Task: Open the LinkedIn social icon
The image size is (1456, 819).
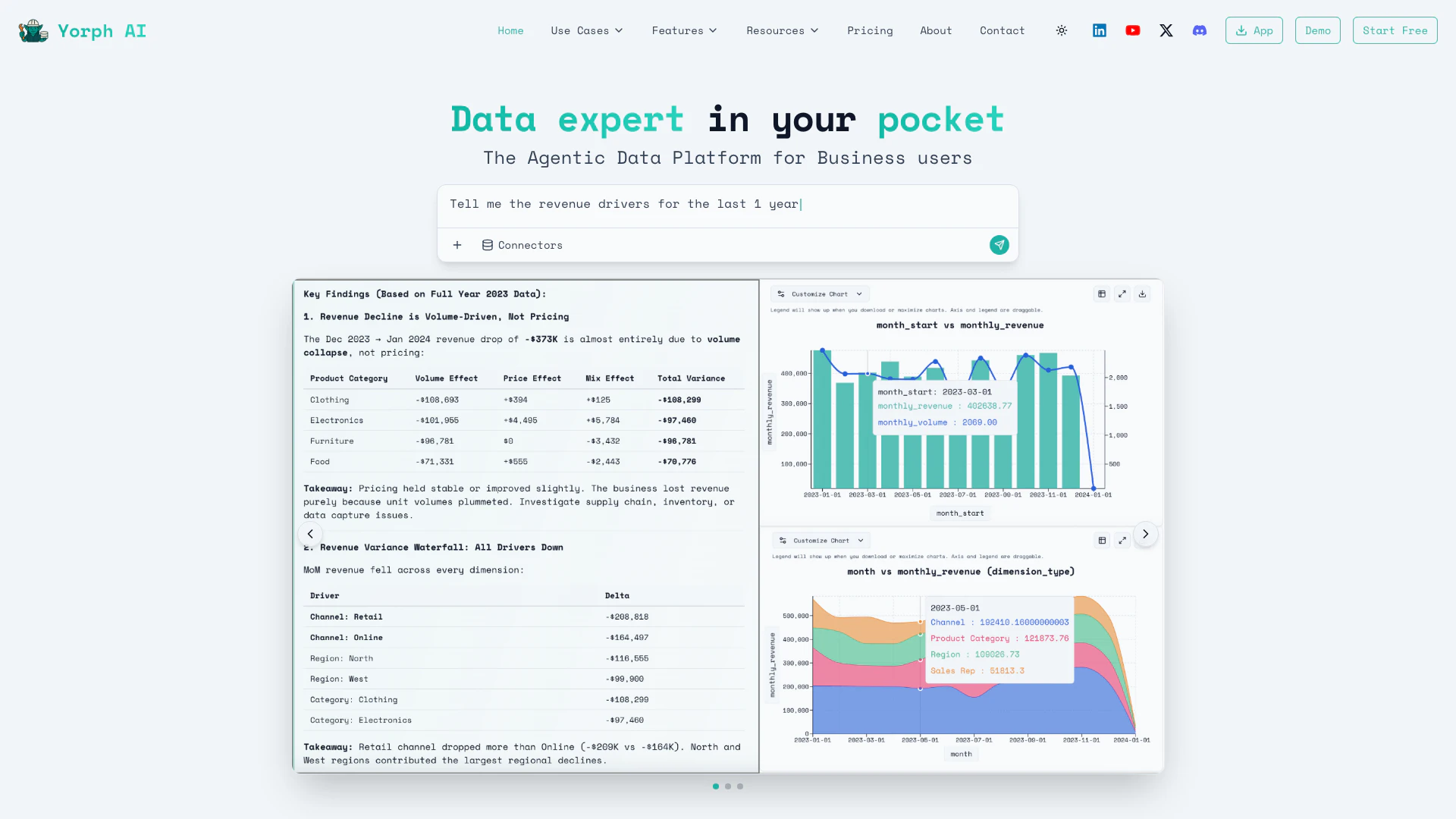Action: click(x=1100, y=30)
